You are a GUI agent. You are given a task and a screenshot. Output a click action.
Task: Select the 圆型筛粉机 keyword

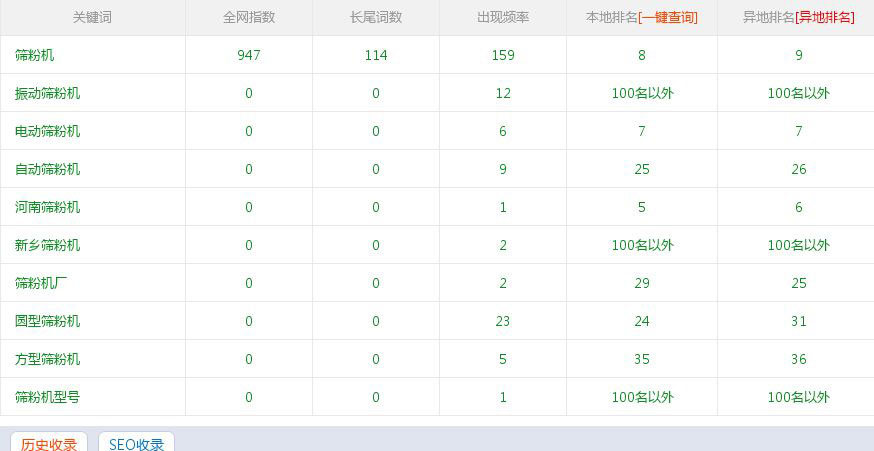pyautogui.click(x=47, y=322)
